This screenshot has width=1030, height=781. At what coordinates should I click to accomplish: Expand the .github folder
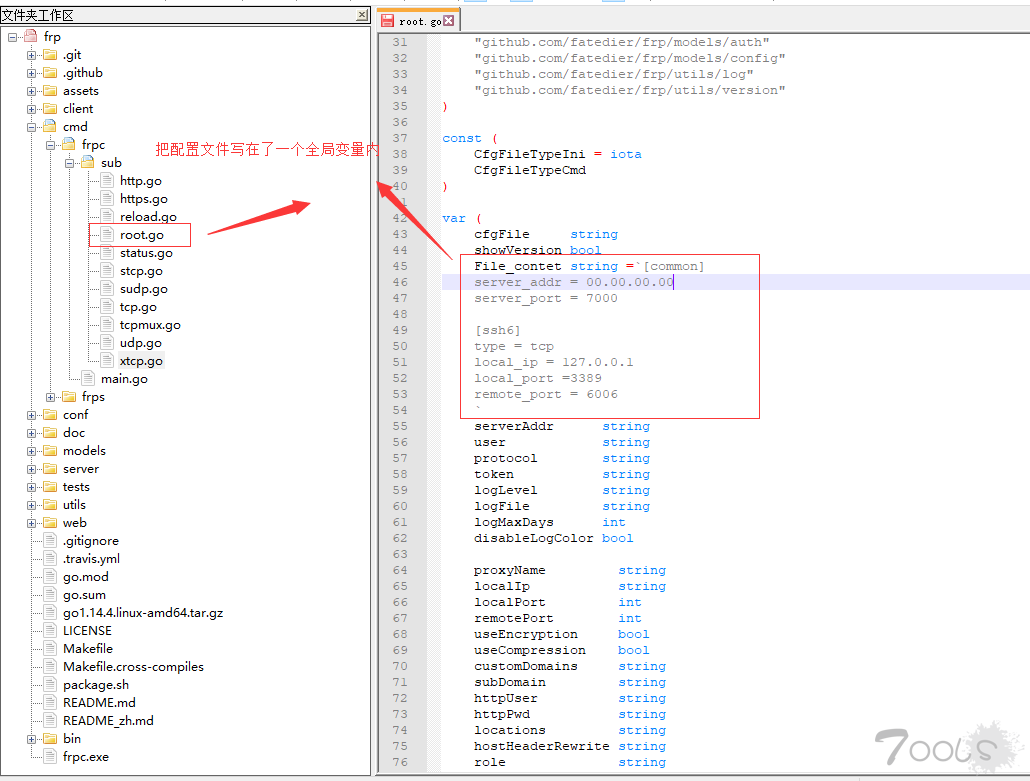tap(32, 73)
